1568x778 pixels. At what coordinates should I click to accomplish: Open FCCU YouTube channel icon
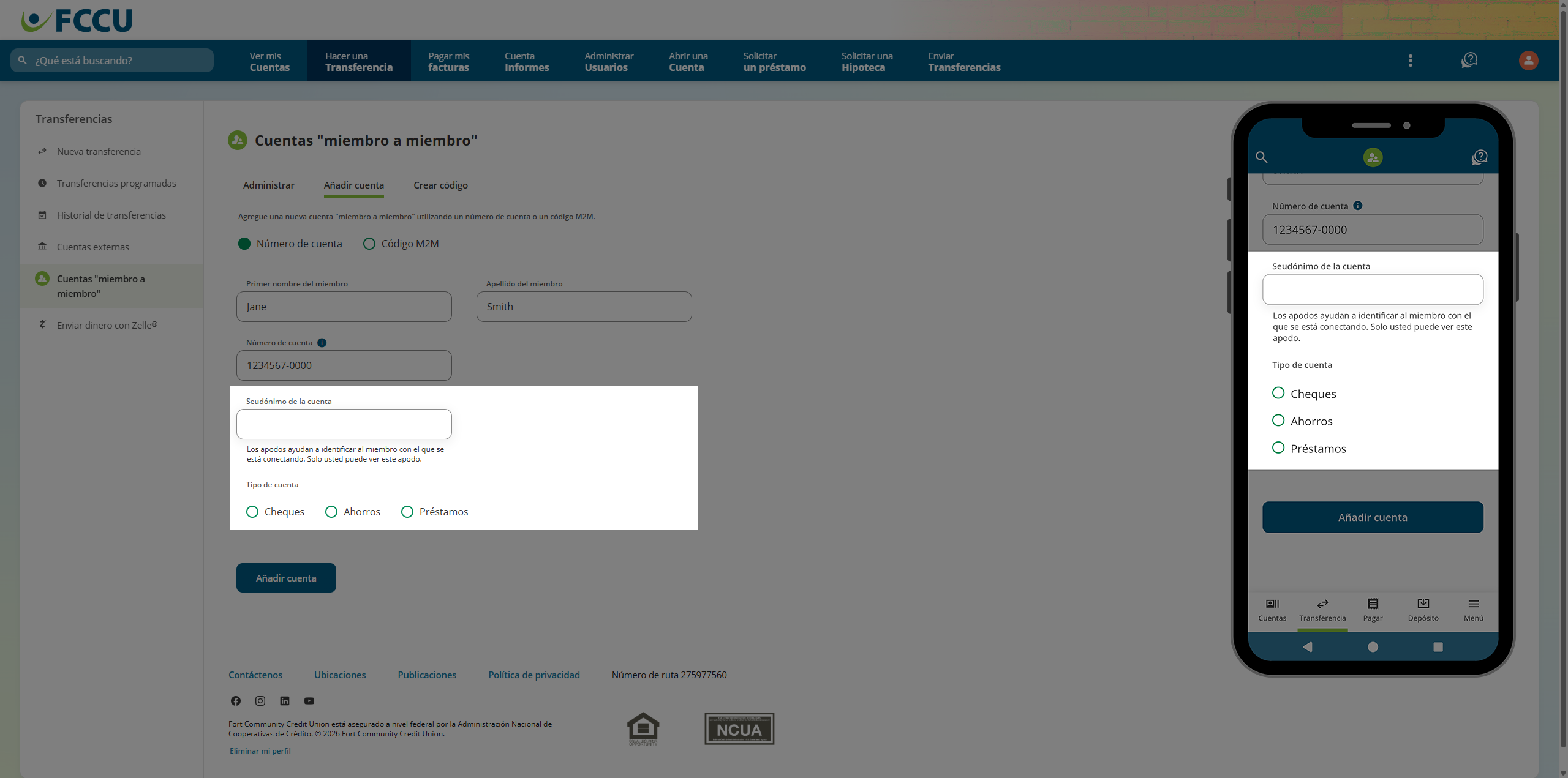click(x=309, y=701)
